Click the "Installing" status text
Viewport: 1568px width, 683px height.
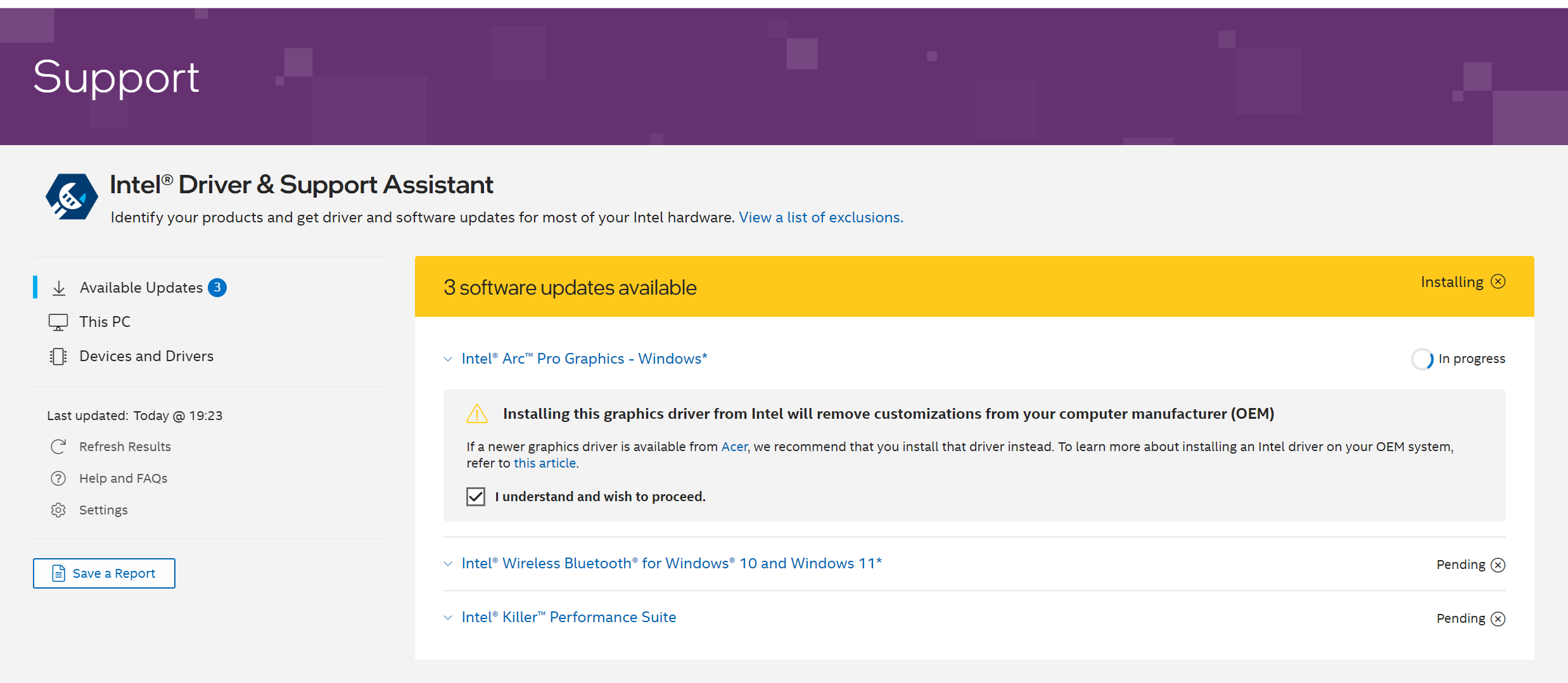1452,282
